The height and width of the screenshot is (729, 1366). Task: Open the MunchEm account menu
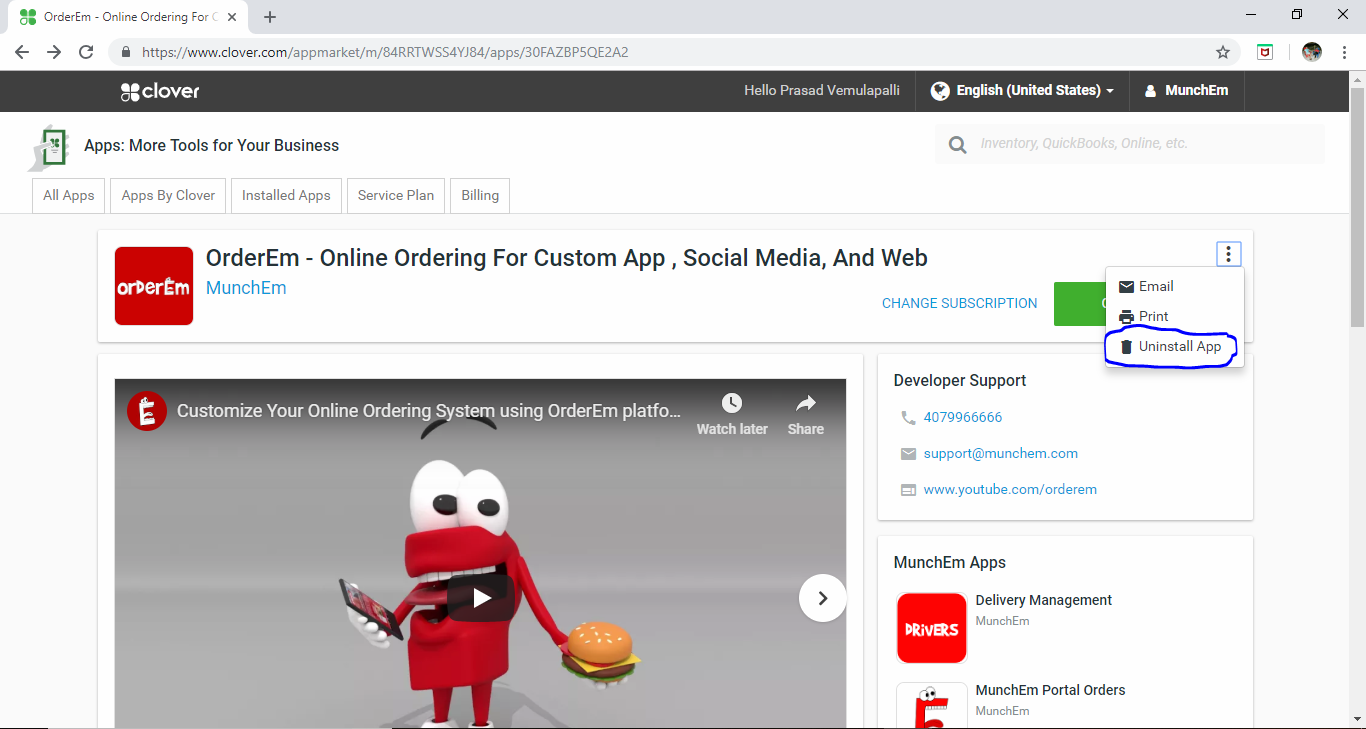(x=1186, y=91)
